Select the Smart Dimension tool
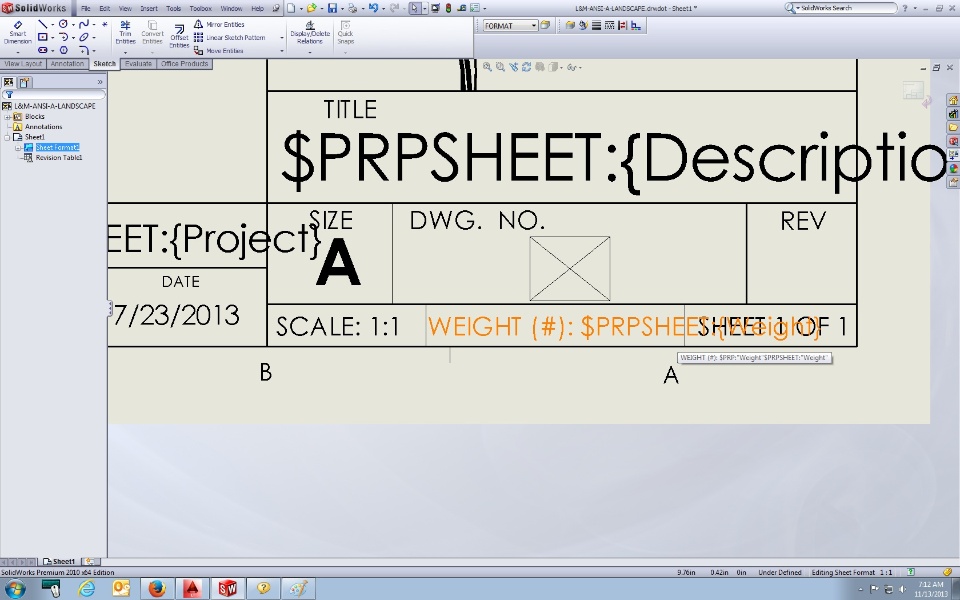This screenshot has width=960, height=600. tap(18, 33)
